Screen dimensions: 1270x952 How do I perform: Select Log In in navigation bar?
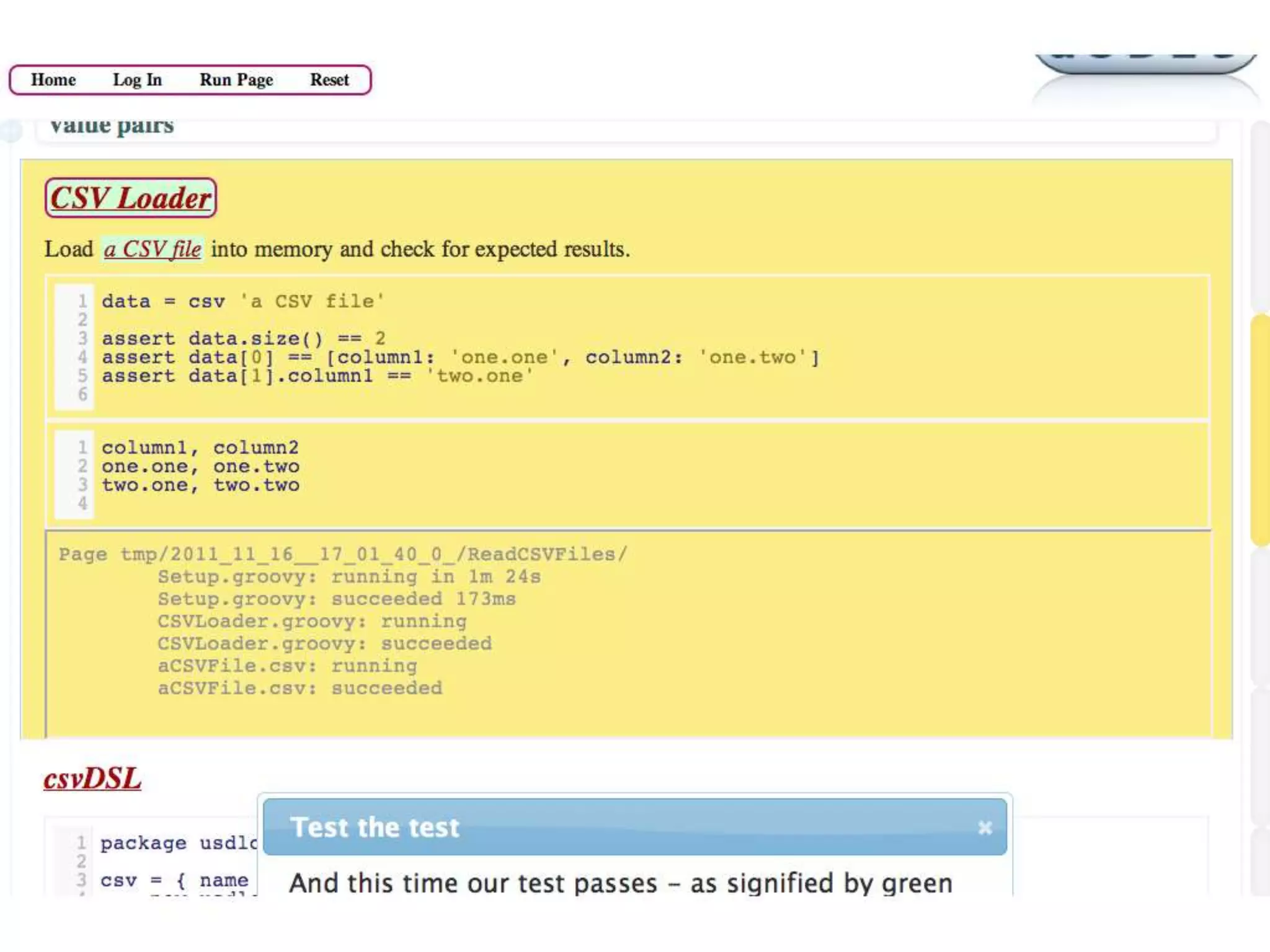[x=137, y=80]
